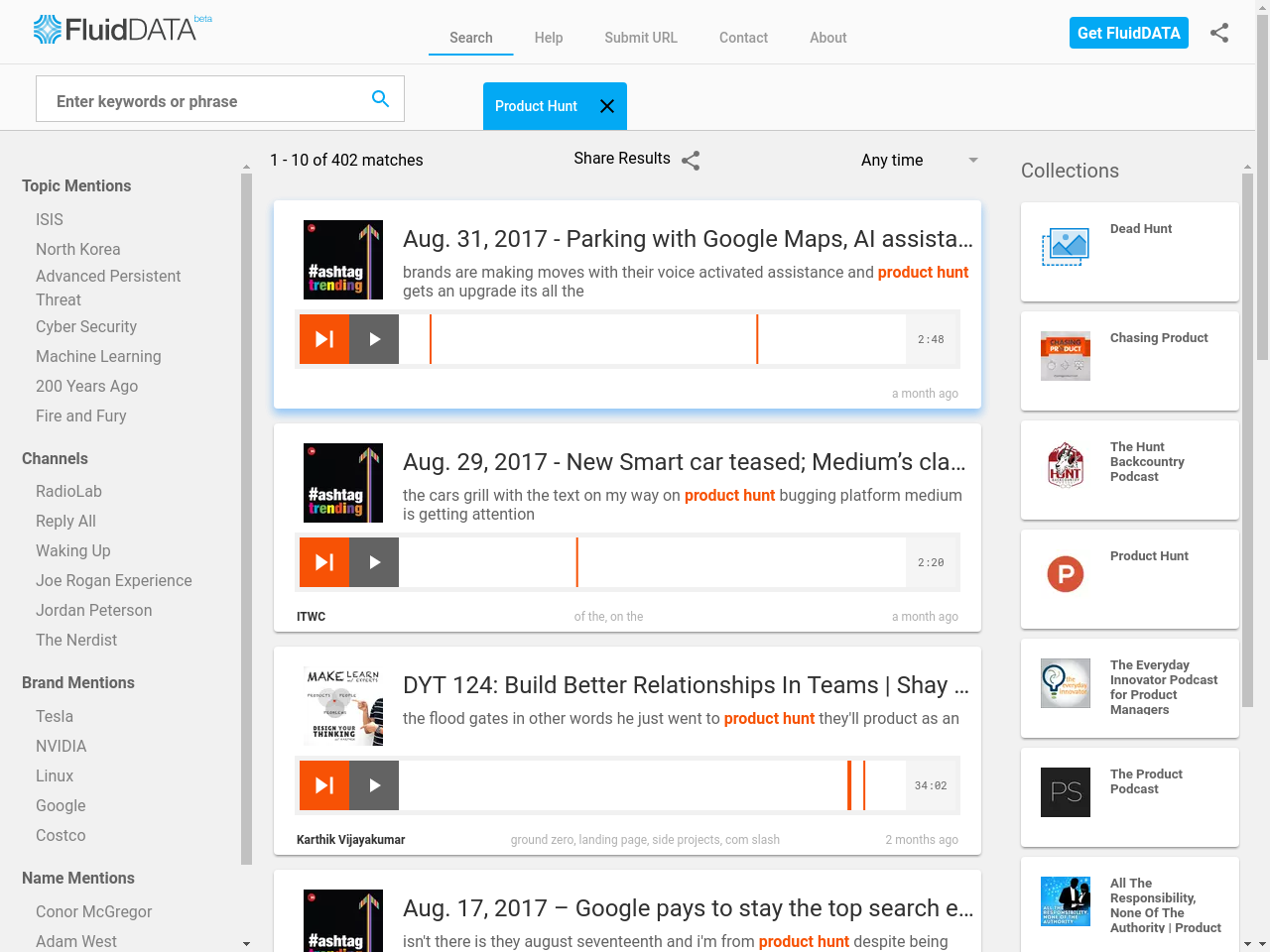Click the Karthik Vijayakumar channel label
The height and width of the screenshot is (952, 1270).
click(x=351, y=840)
